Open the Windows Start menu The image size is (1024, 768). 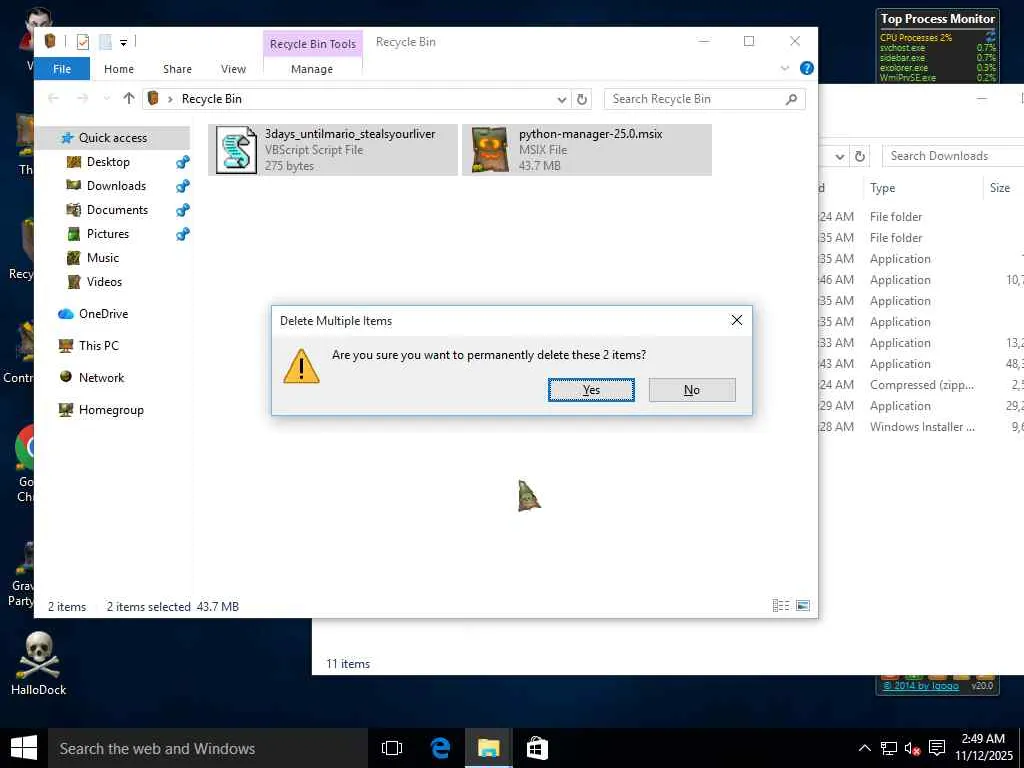pyautogui.click(x=24, y=748)
